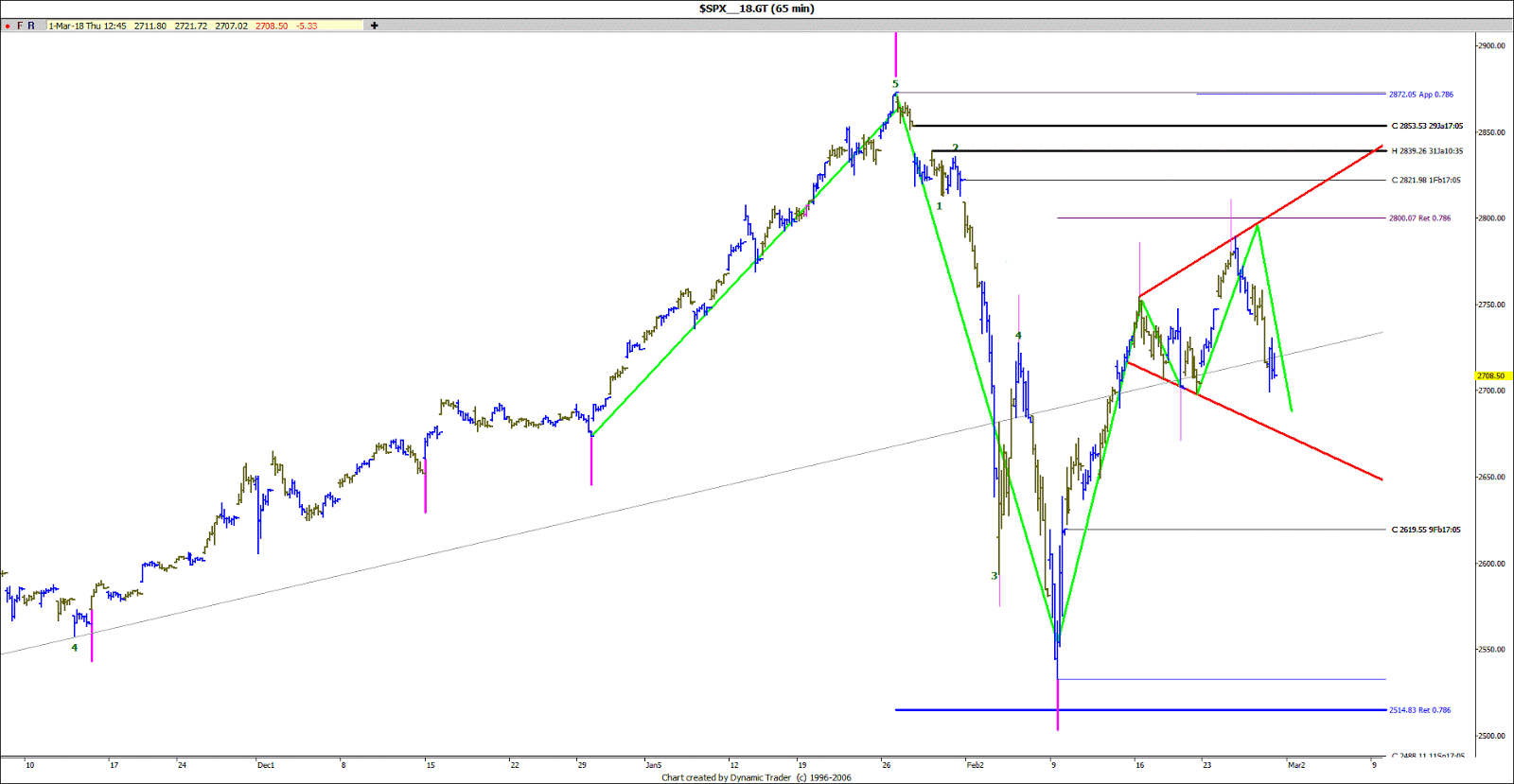Click the net change value -5.33
The height and width of the screenshot is (784, 1514).
tap(307, 26)
